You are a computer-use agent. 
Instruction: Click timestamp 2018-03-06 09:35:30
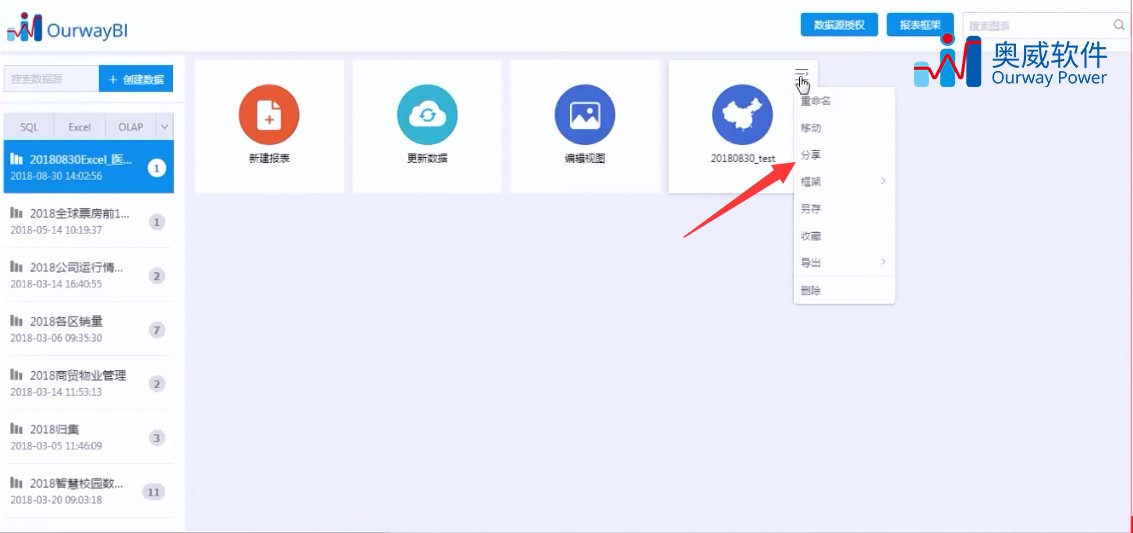[56, 338]
